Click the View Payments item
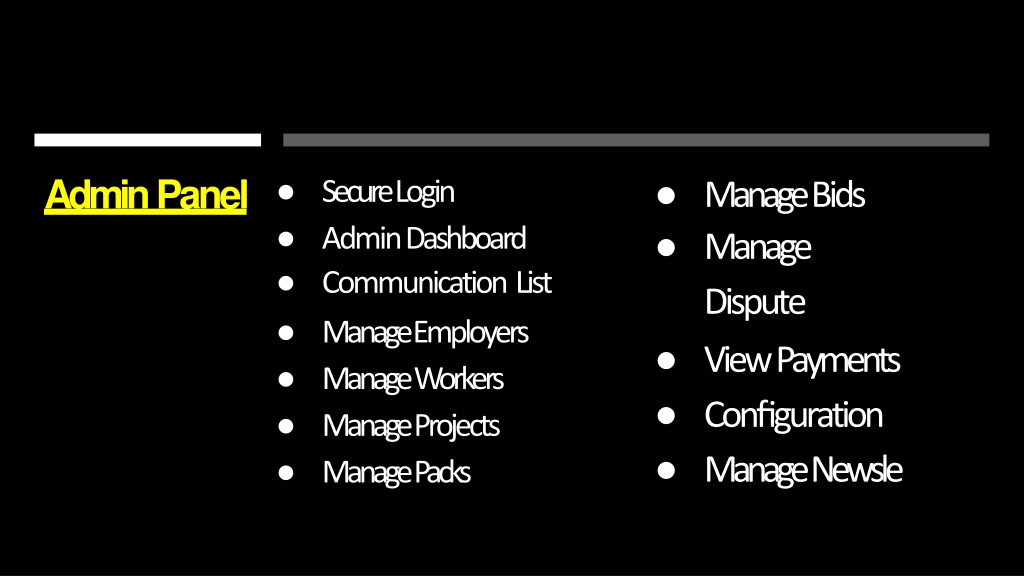 click(x=802, y=360)
